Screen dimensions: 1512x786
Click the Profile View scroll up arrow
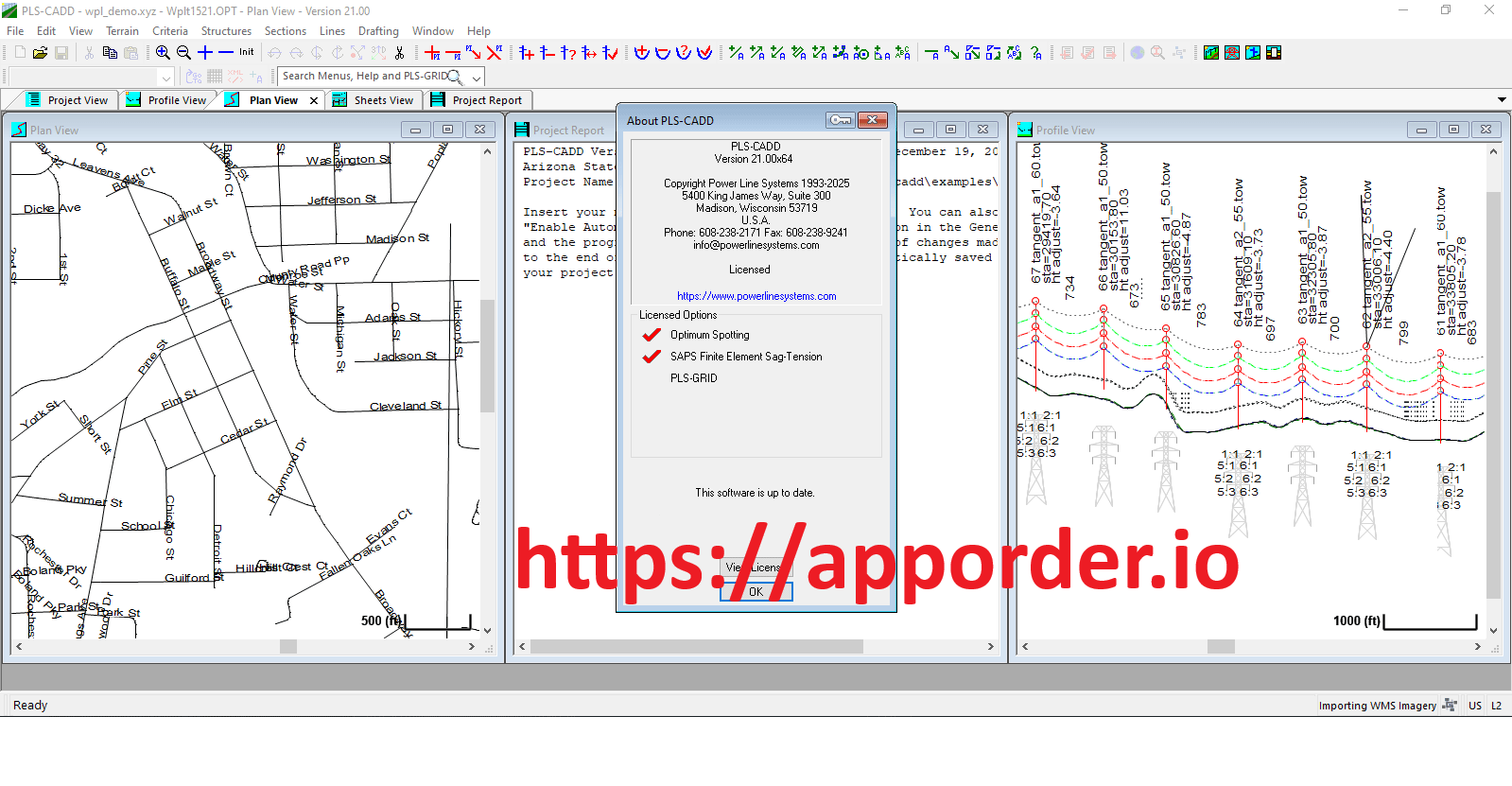pos(1494,151)
